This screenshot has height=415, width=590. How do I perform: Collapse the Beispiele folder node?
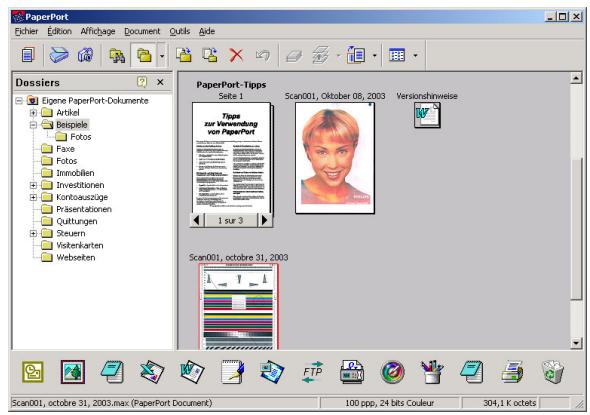pyautogui.click(x=33, y=125)
